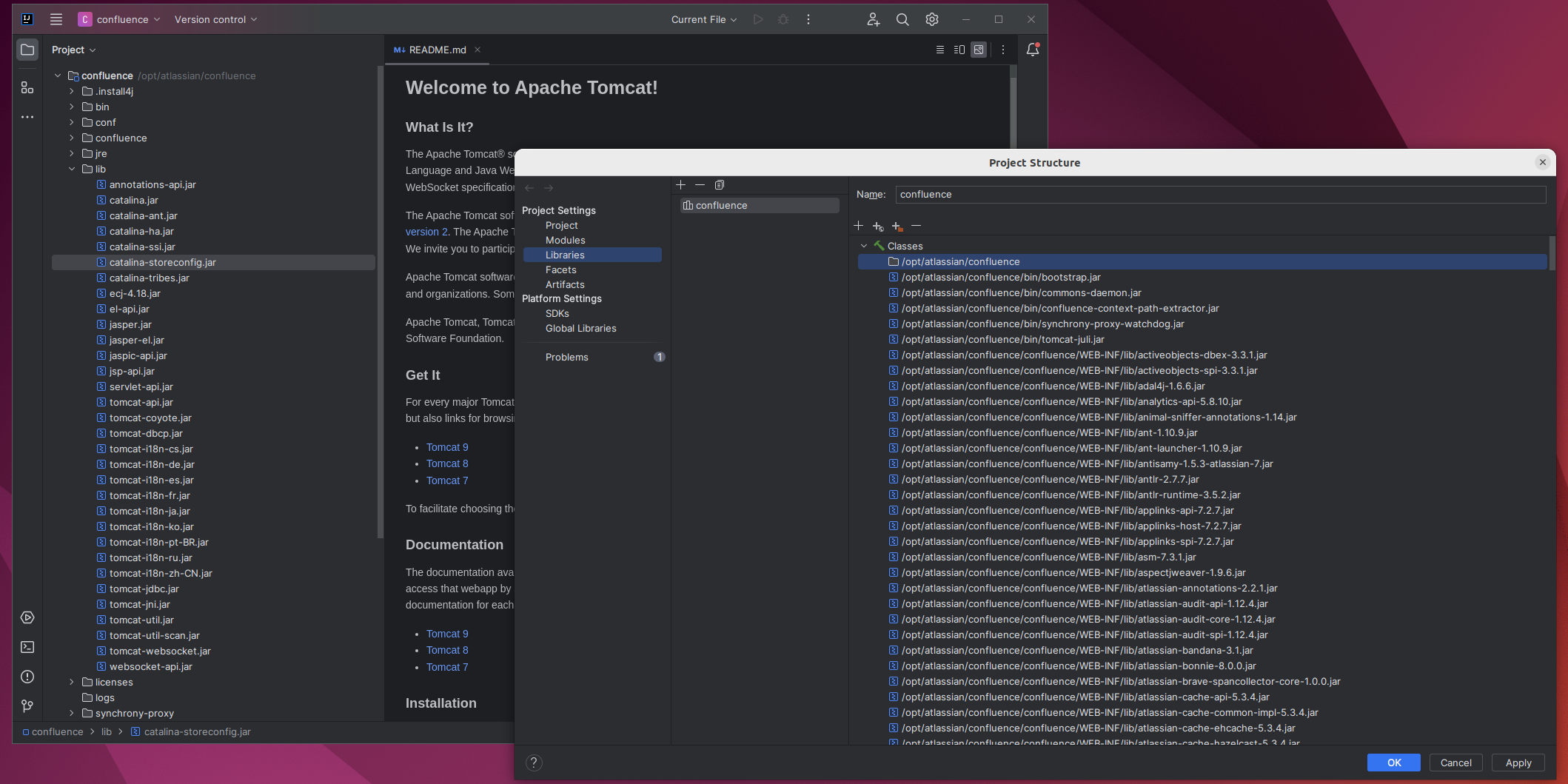Add new project library plus icon

[681, 184]
